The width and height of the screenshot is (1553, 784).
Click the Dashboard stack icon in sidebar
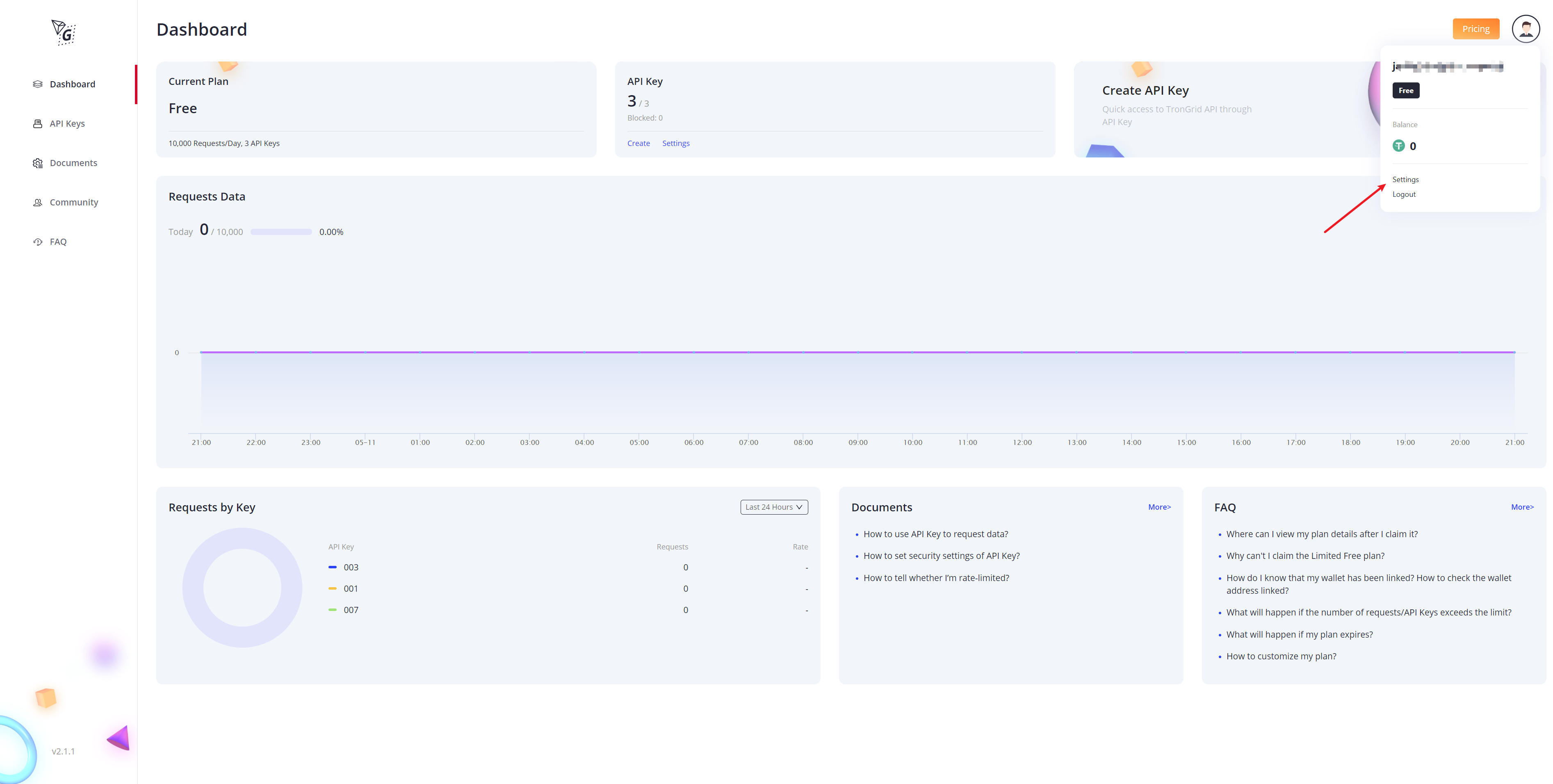(x=37, y=84)
